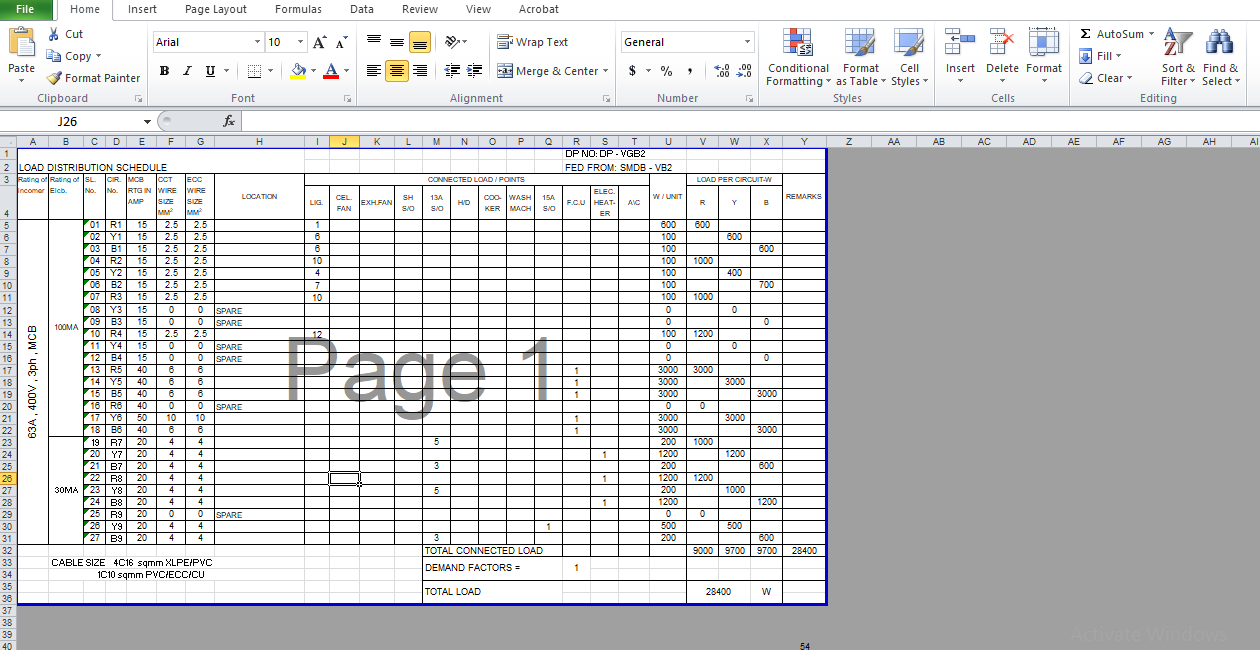This screenshot has height=650, width=1260.
Task: Open the Number Format dropdown showing General
Action: [x=687, y=41]
